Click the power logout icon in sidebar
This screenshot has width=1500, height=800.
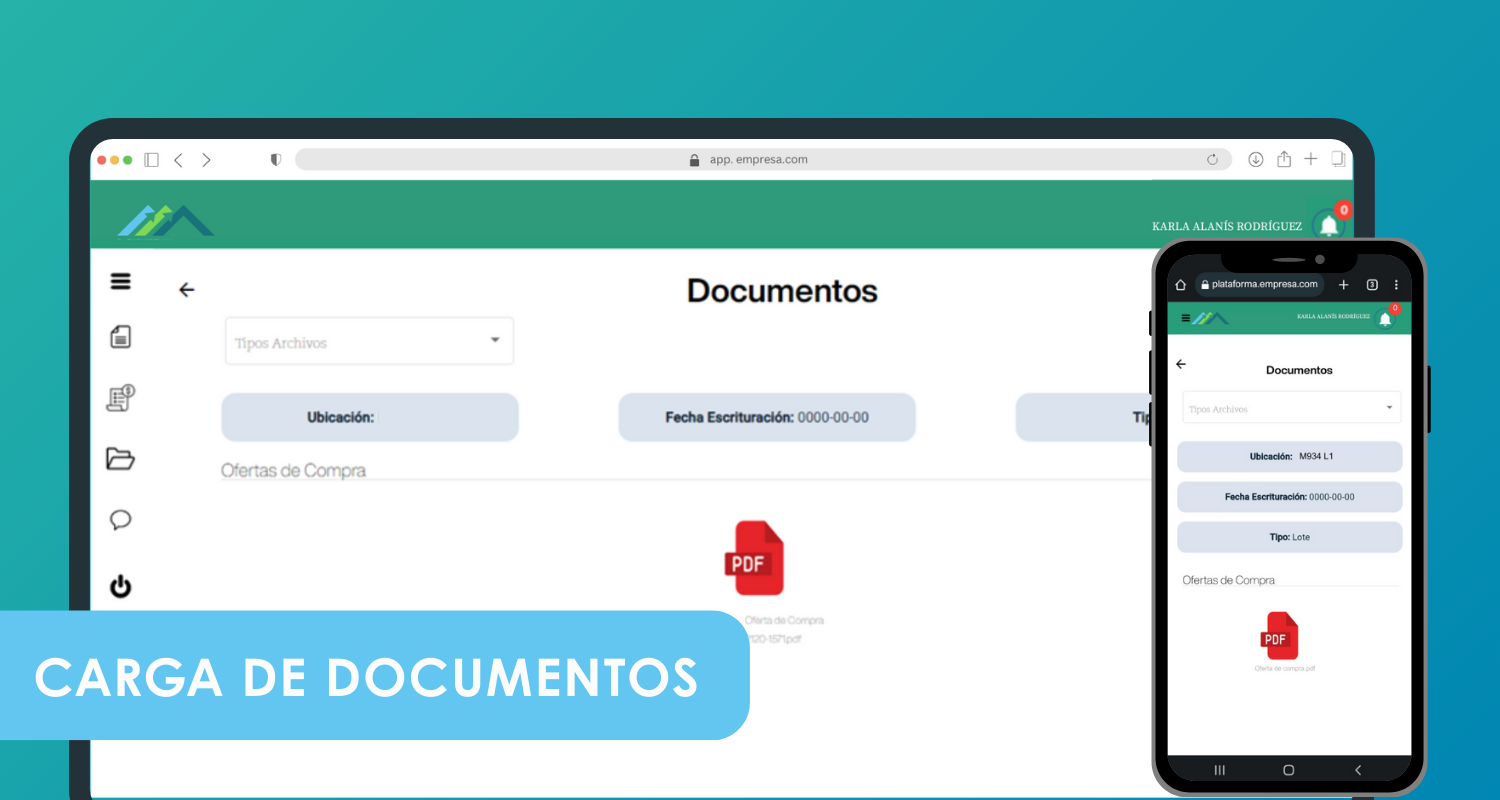point(121,586)
